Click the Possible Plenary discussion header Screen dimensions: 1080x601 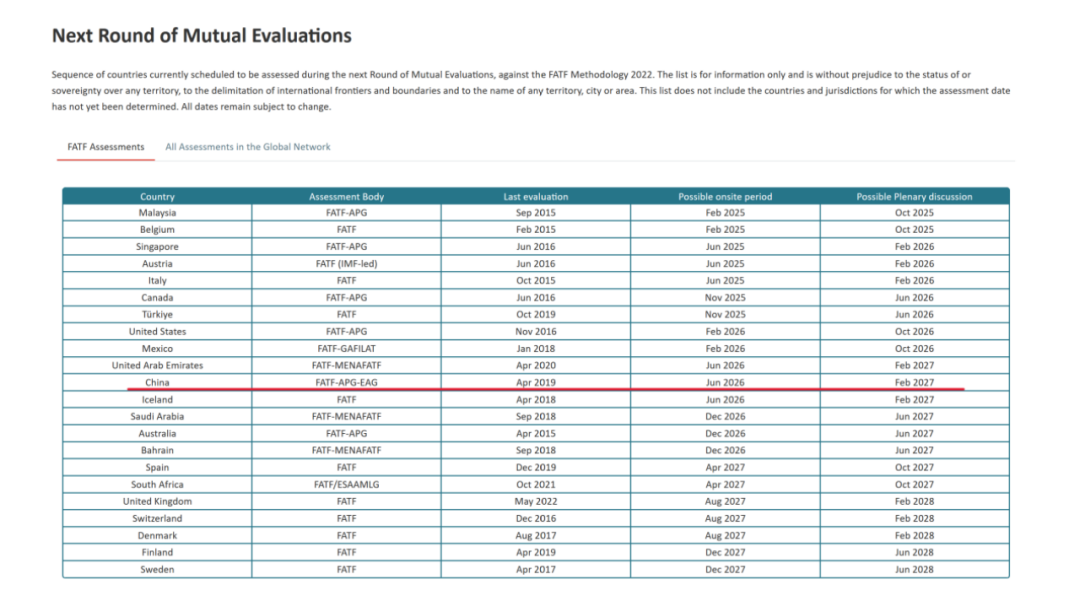(x=914, y=196)
